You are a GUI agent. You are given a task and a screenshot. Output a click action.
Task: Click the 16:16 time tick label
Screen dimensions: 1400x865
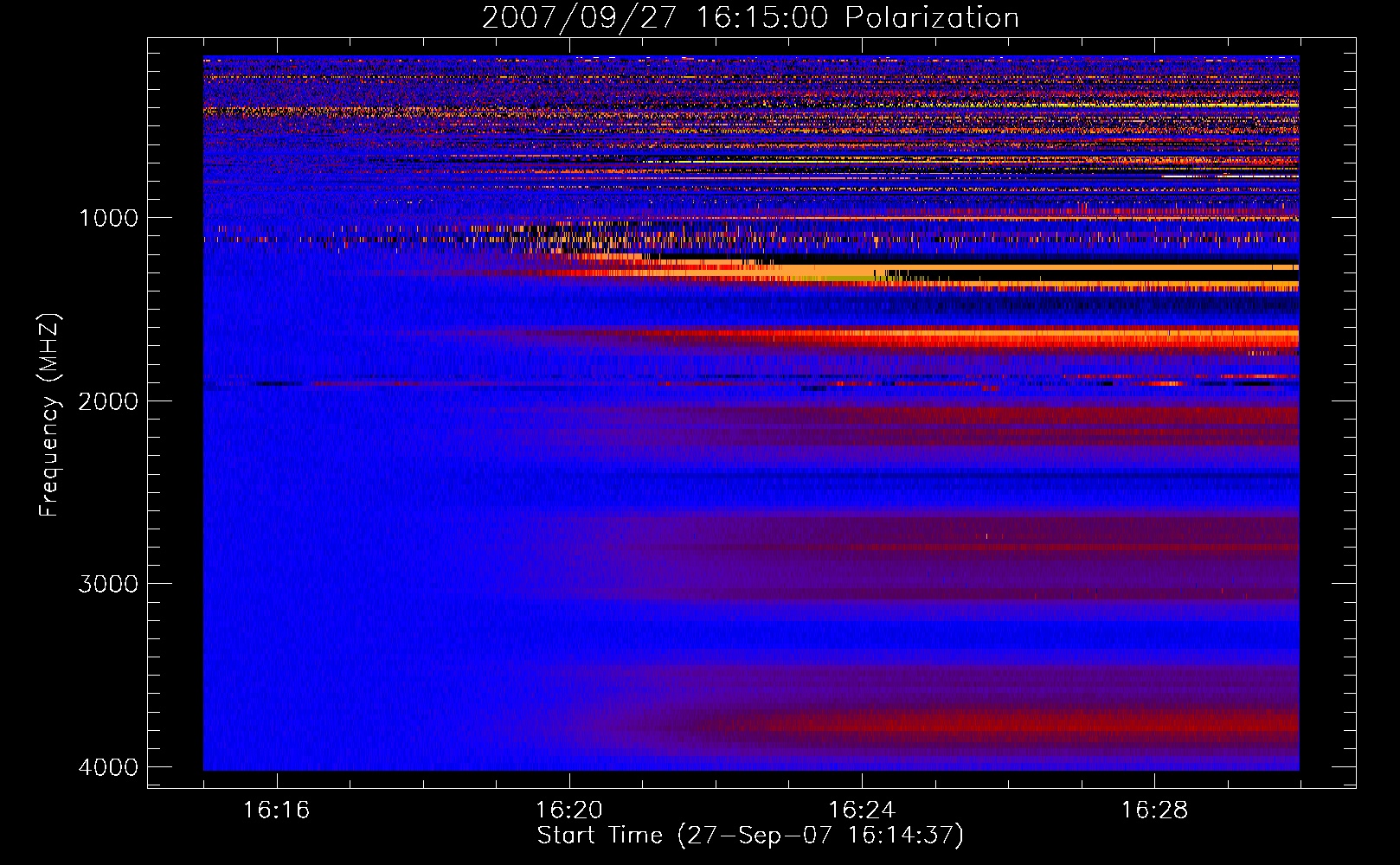tap(276, 811)
